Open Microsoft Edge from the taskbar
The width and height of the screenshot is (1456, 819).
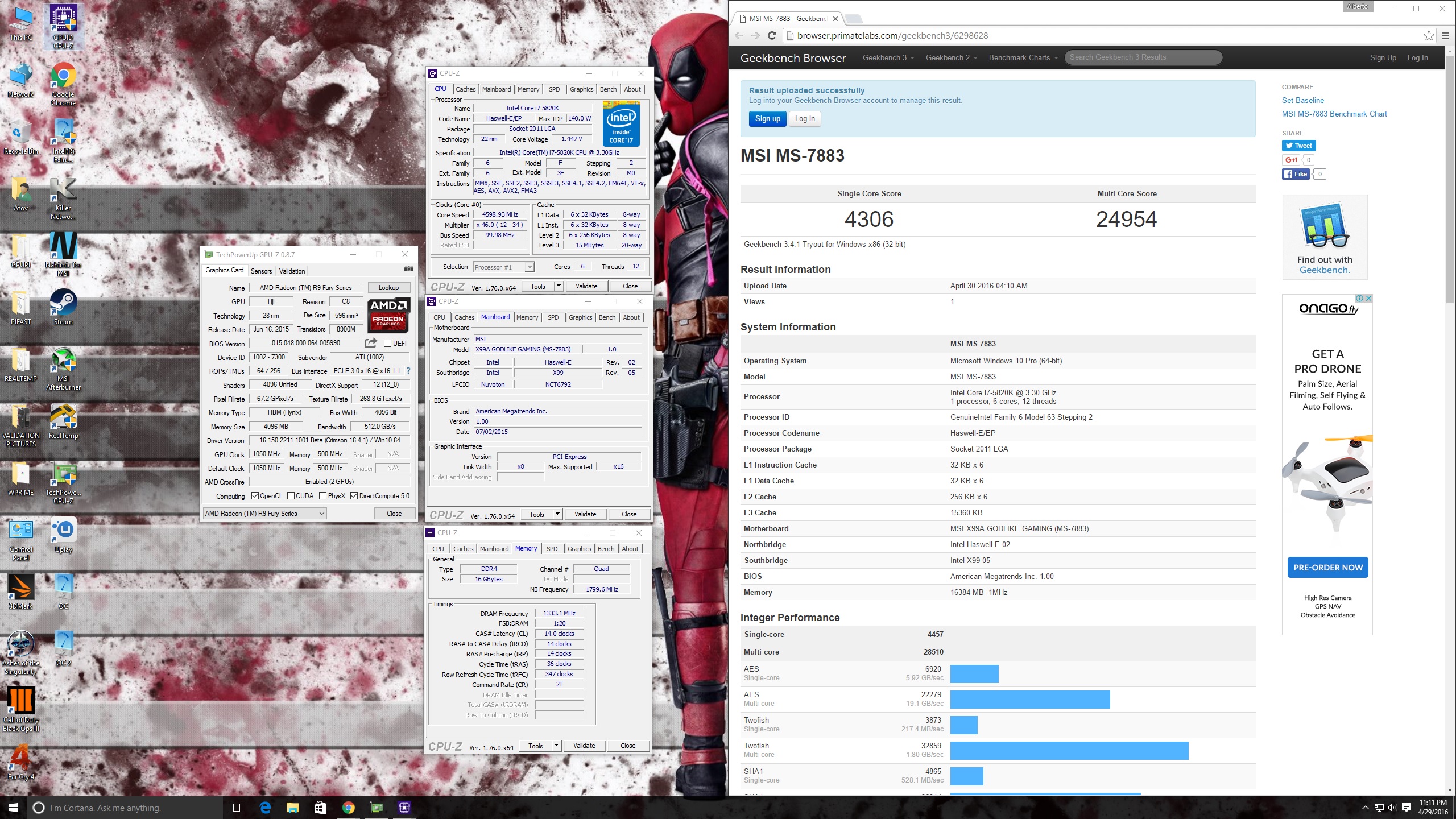click(x=265, y=808)
